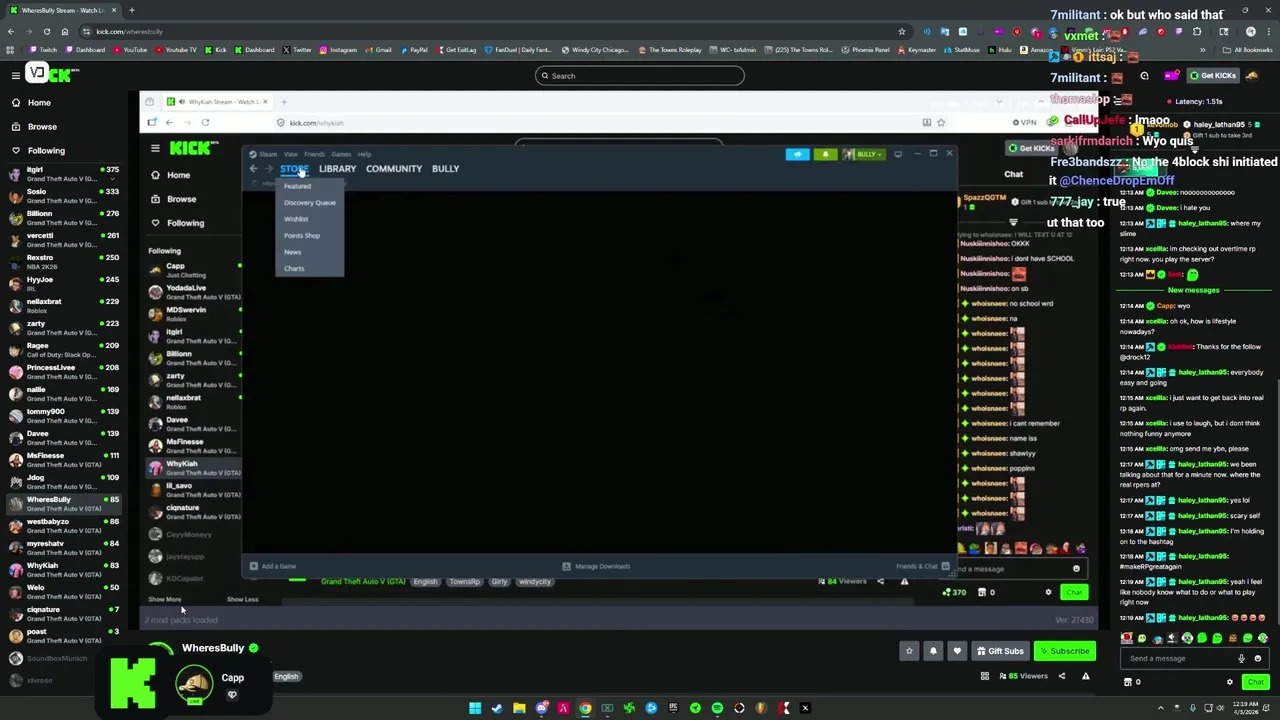Open a new browser tab with plus
1280x720 pixels.
point(131,10)
